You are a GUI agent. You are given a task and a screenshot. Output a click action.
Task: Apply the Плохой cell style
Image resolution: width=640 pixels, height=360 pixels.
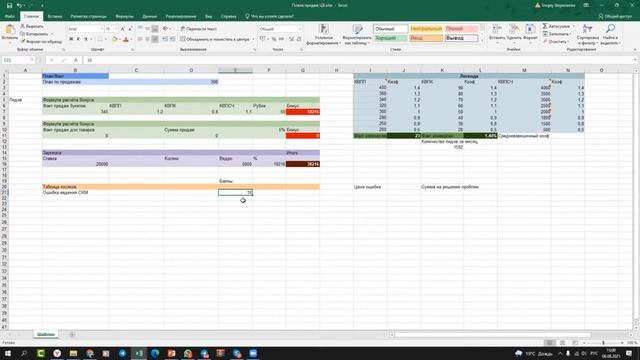point(461,29)
